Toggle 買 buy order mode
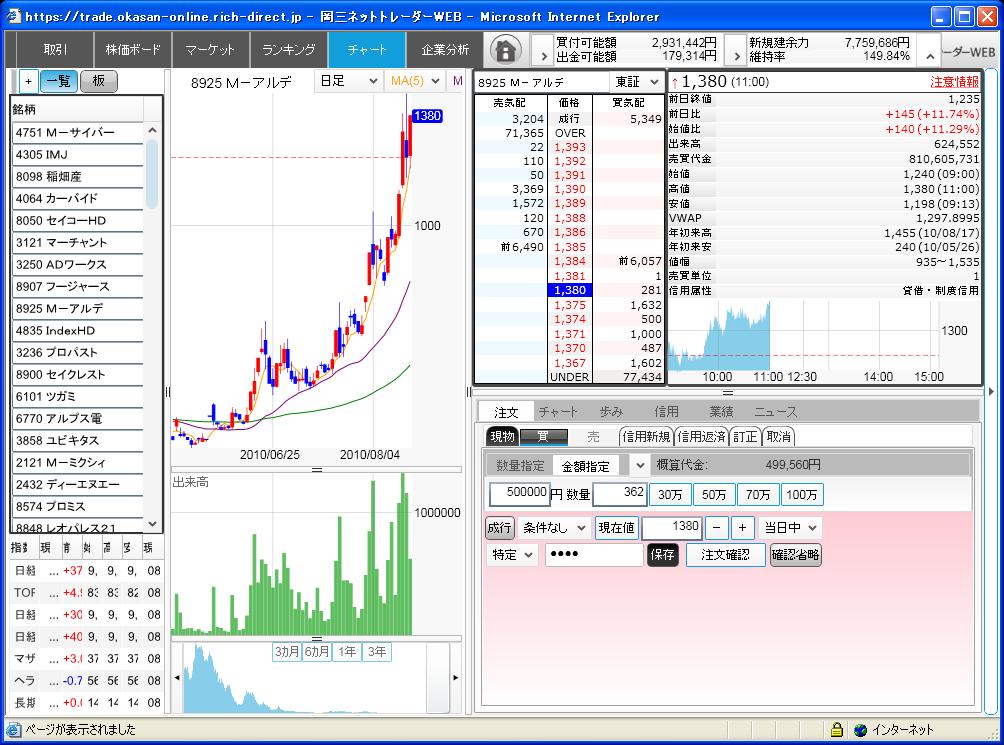 click(x=543, y=437)
